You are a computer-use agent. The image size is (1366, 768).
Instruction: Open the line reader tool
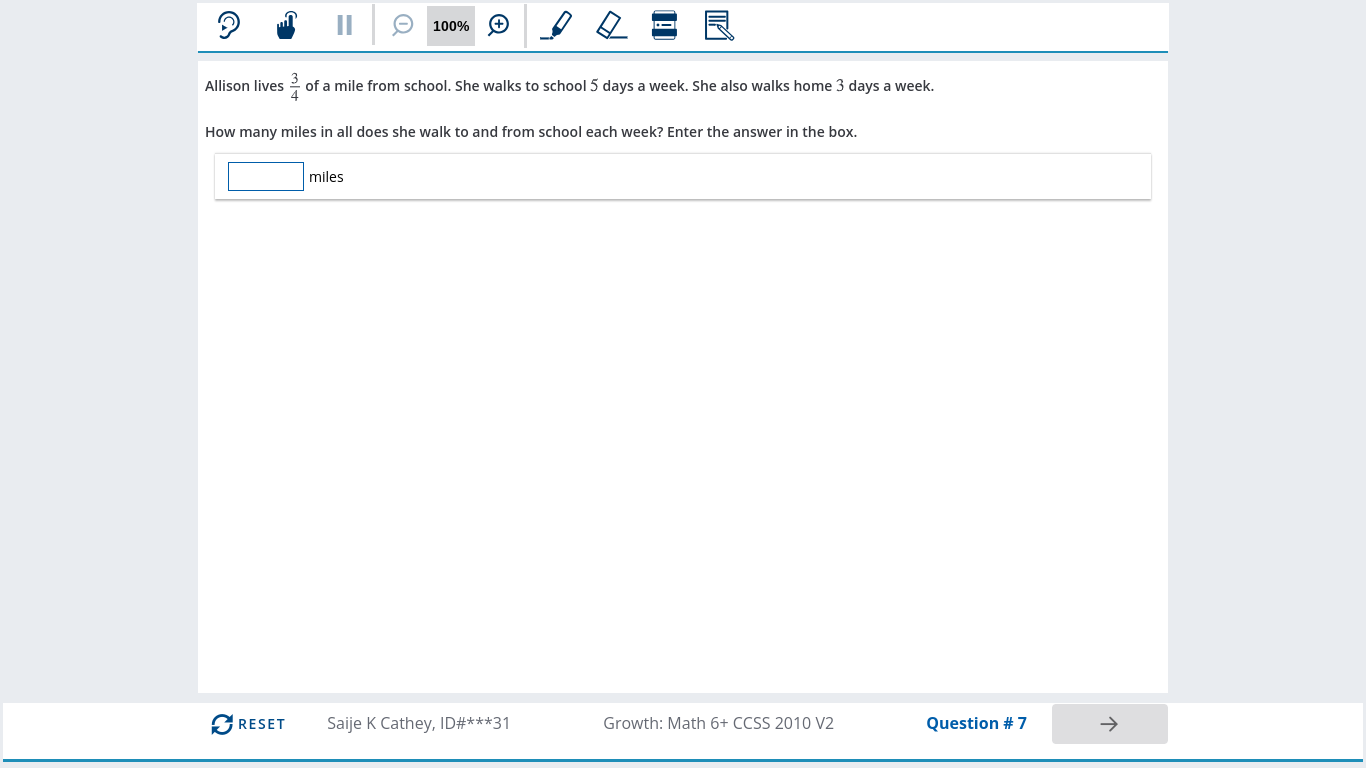click(x=664, y=25)
